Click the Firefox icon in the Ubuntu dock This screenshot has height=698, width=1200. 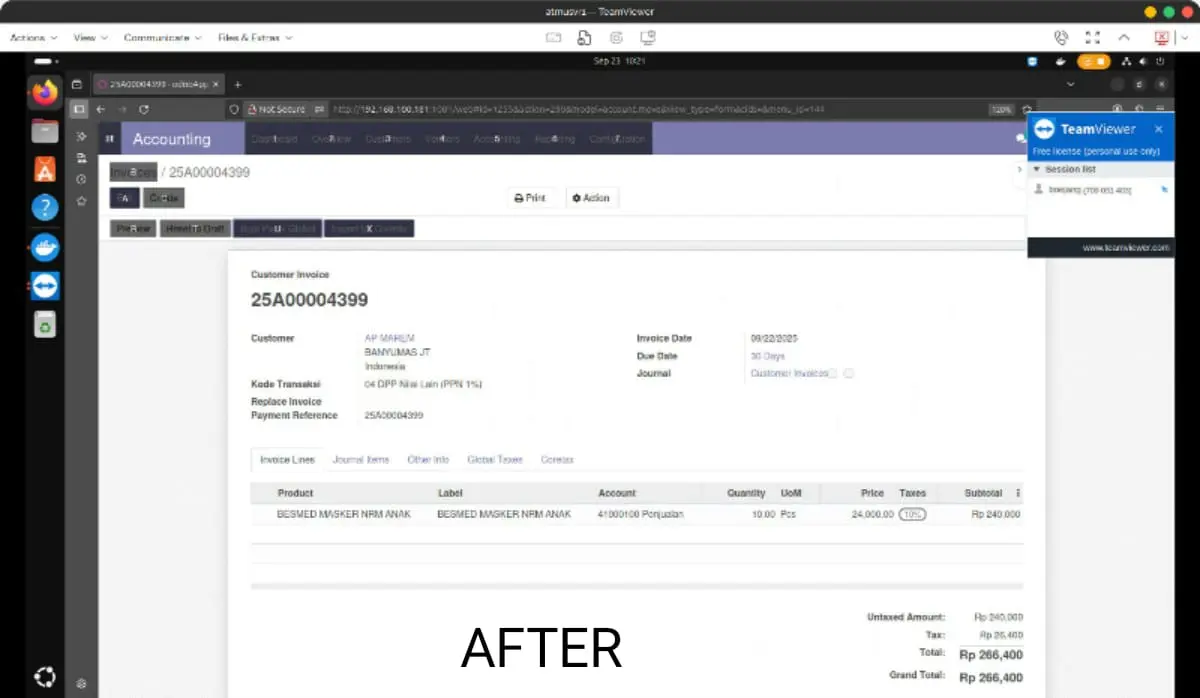(x=45, y=93)
